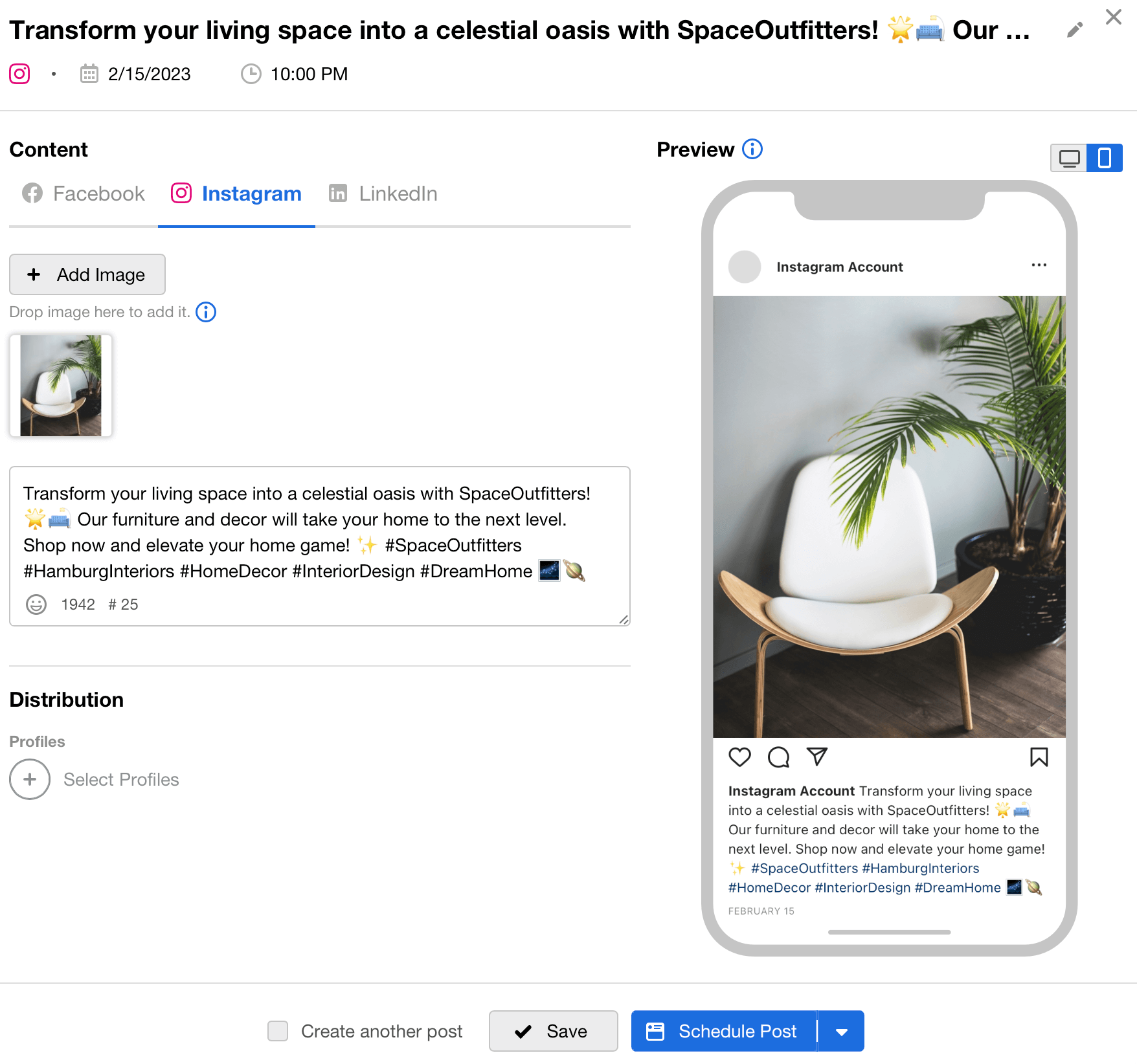Image resolution: width=1137 pixels, height=1064 pixels.
Task: Click the bookmark icon in preview
Action: 1039,757
